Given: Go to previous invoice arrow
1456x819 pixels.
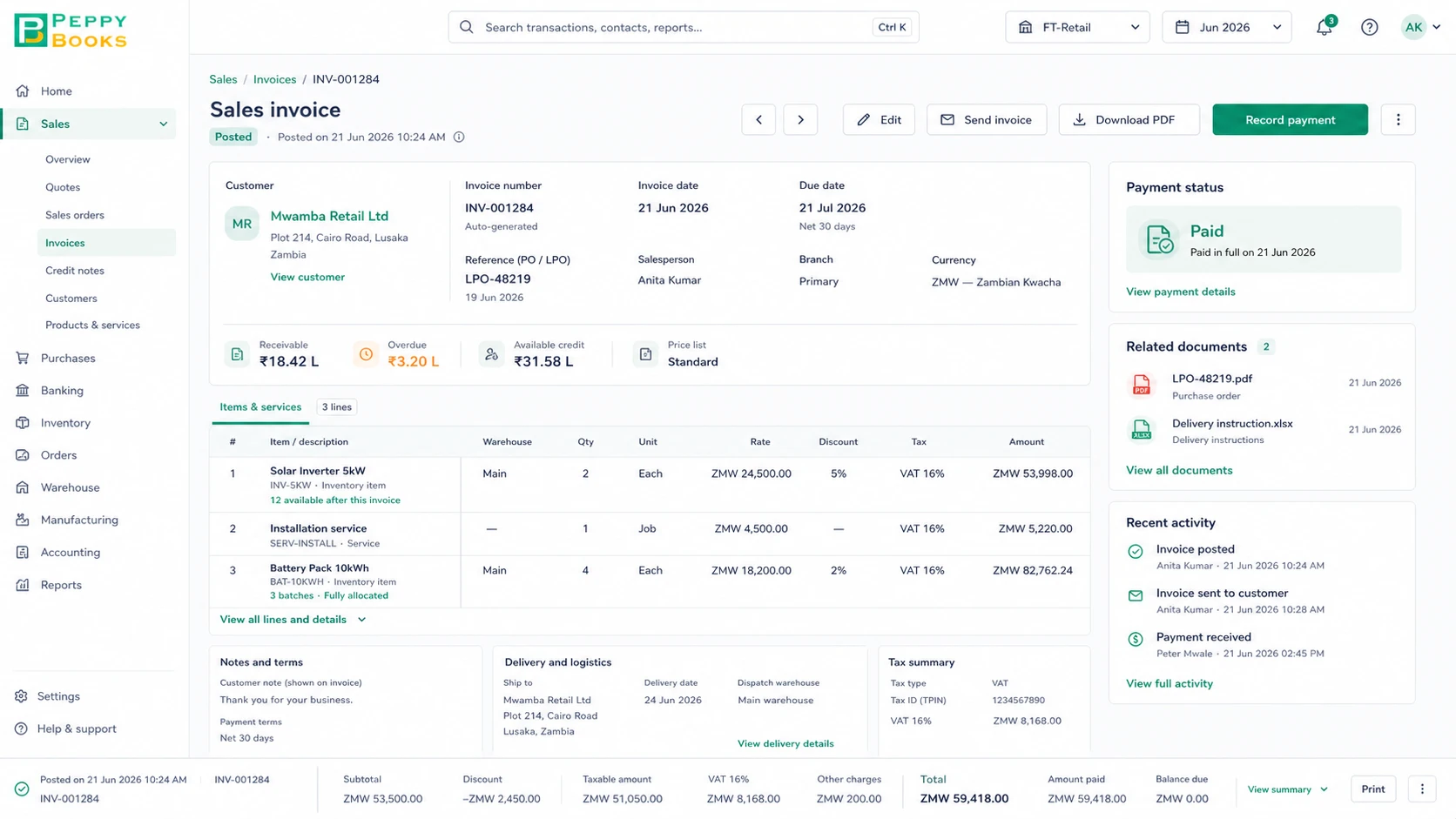Looking at the screenshot, I should [758, 120].
